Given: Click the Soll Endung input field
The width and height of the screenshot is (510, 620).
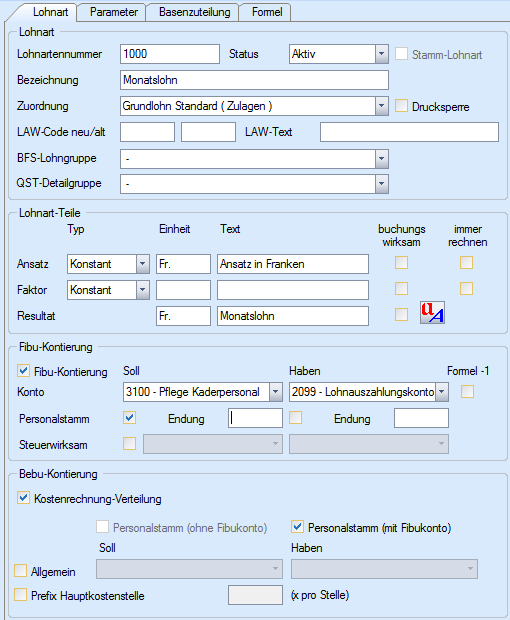Looking at the screenshot, I should coord(255,418).
